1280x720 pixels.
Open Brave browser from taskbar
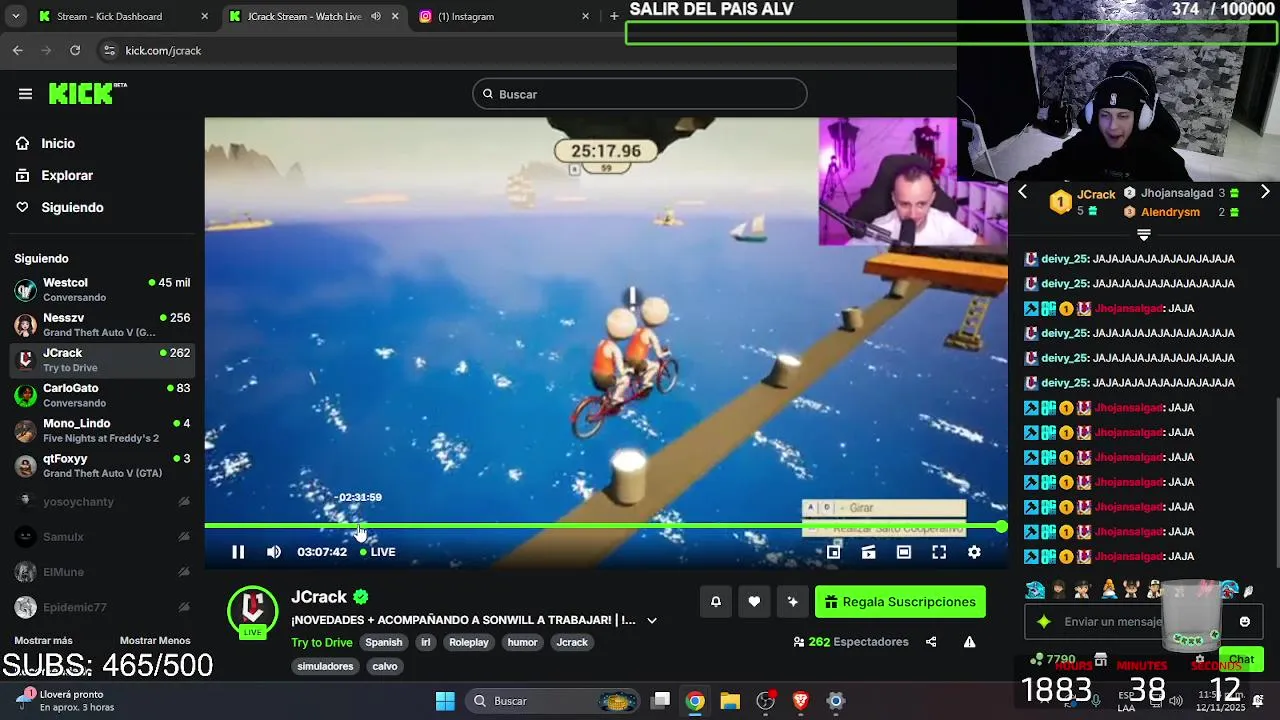coord(800,701)
